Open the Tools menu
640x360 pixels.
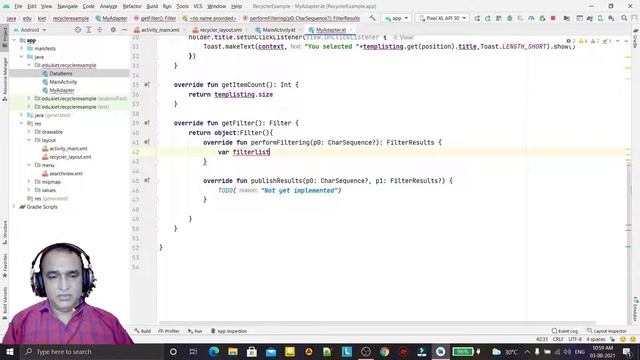(x=182, y=6)
